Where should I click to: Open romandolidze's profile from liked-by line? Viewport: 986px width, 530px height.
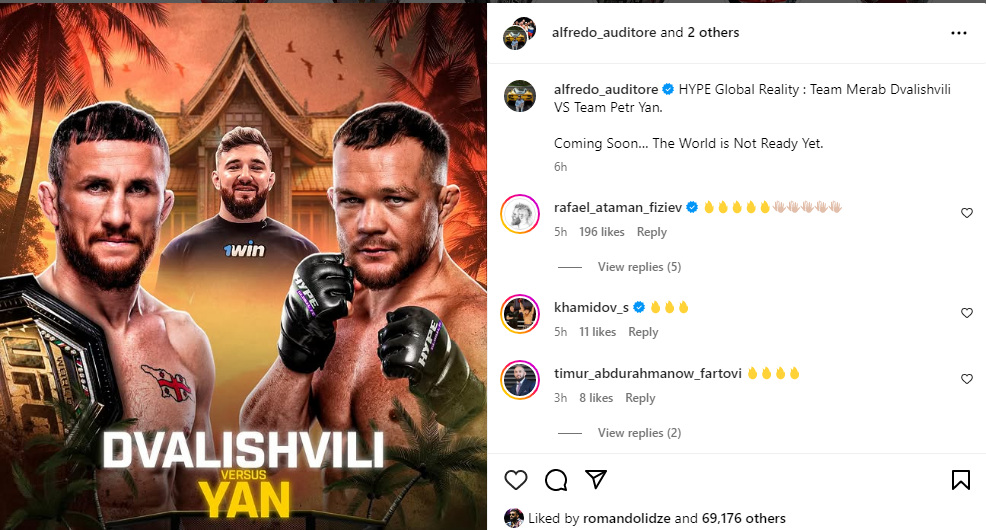tap(626, 519)
